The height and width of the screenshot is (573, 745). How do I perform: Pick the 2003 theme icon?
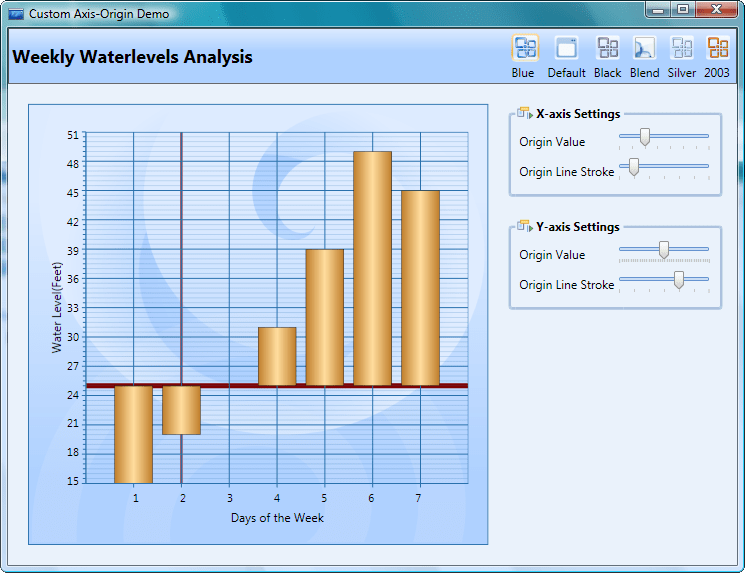[x=717, y=48]
